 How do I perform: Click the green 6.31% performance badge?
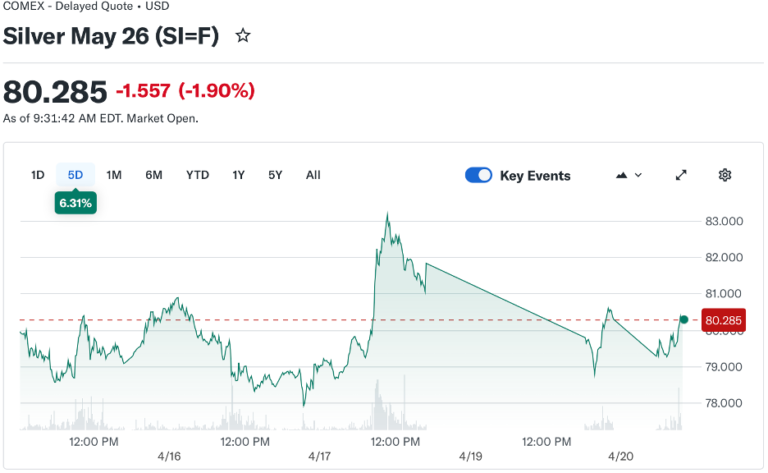[x=75, y=203]
